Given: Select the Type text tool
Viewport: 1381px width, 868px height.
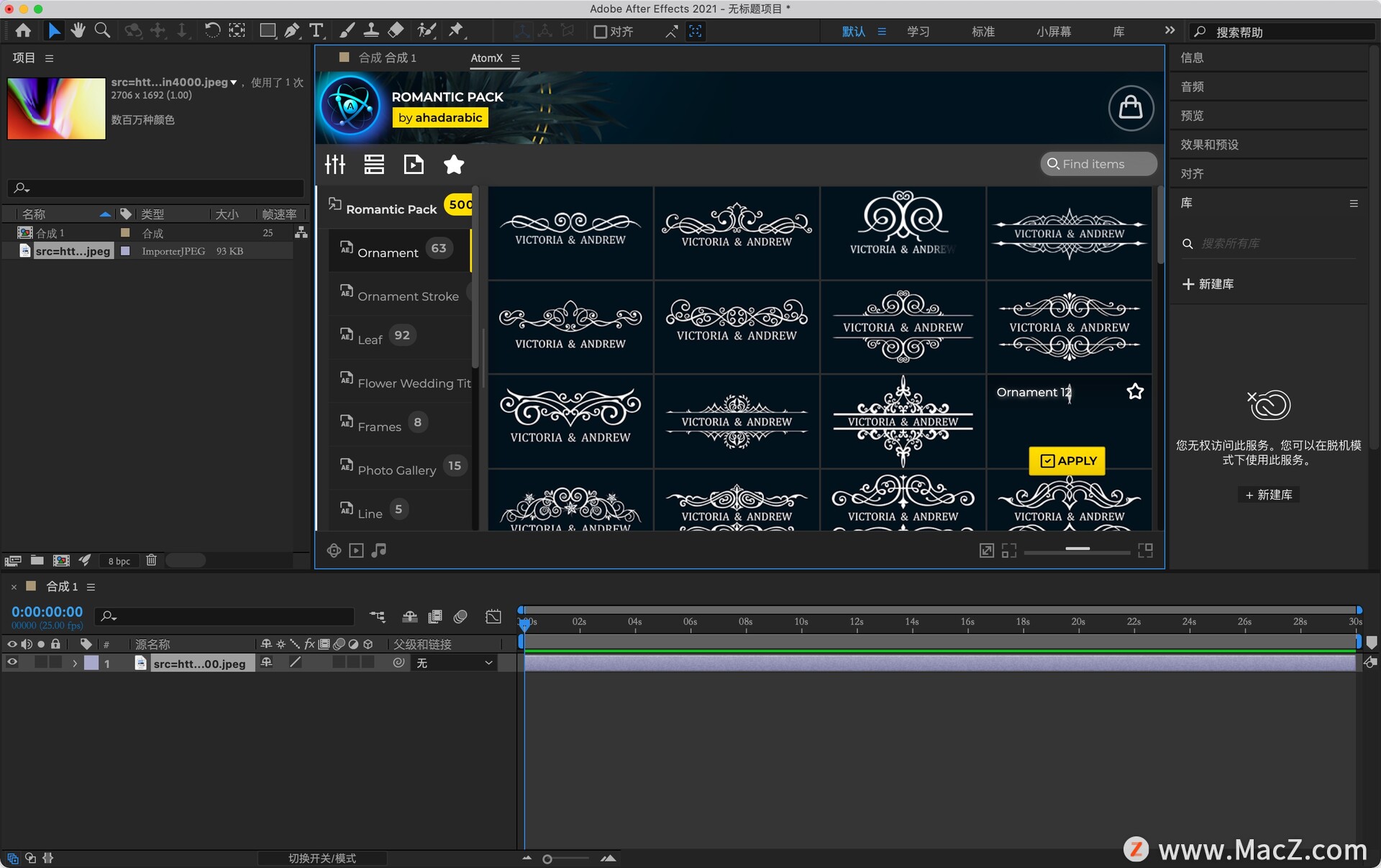Looking at the screenshot, I should coord(316,30).
